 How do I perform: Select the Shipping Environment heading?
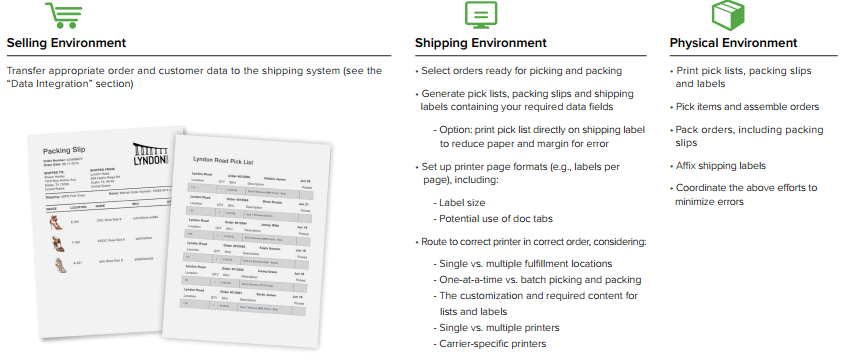(x=480, y=43)
